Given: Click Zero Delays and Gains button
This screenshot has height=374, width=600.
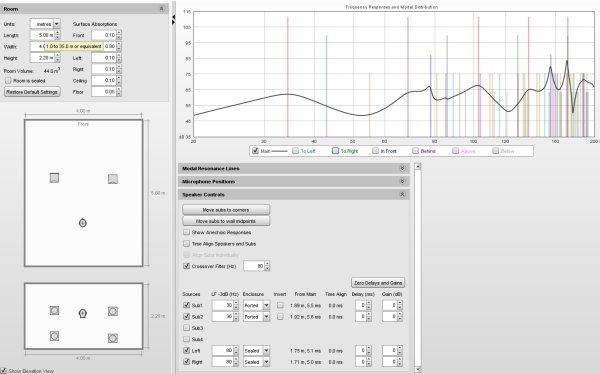Looking at the screenshot, I should pyautogui.click(x=378, y=283).
